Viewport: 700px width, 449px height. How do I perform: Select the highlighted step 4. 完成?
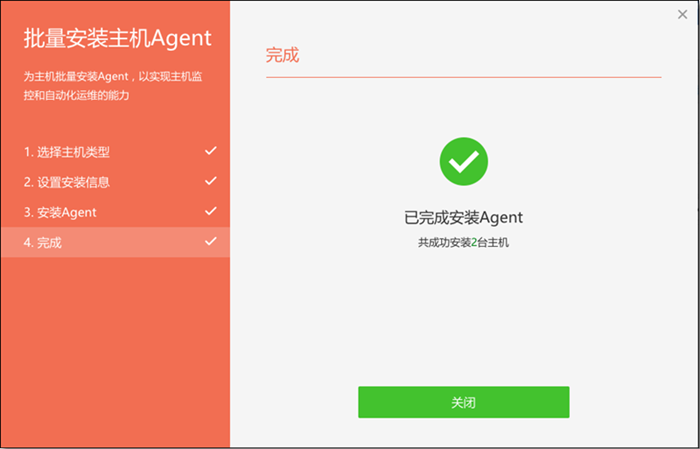(115, 242)
